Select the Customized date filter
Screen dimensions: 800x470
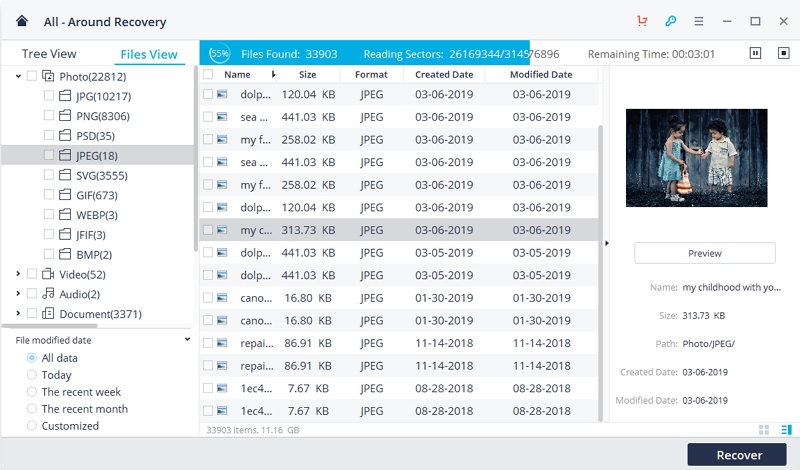(32, 426)
